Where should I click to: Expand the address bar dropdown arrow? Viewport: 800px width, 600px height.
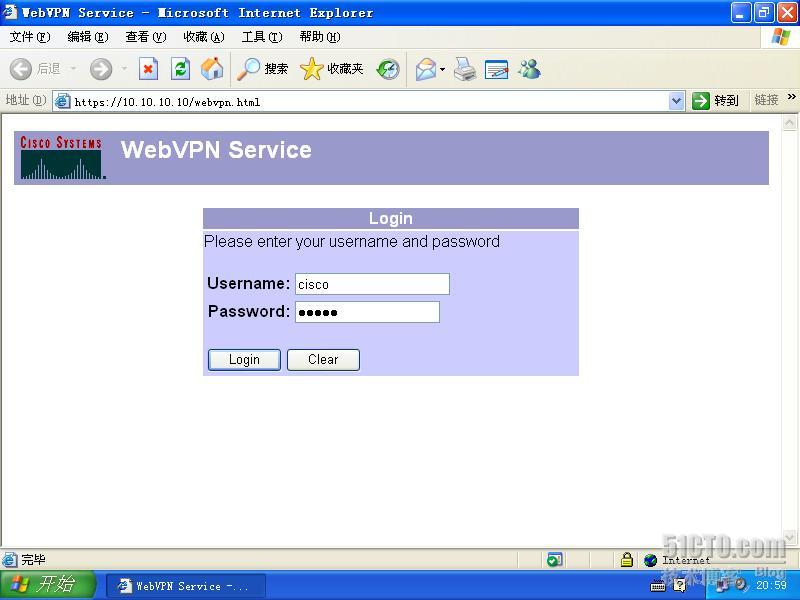point(677,101)
